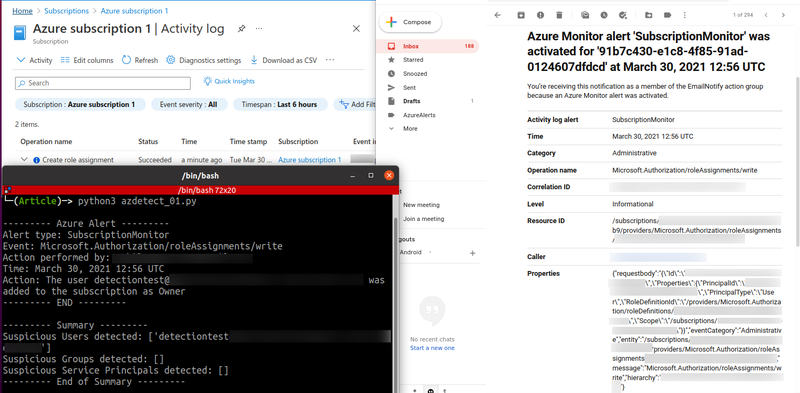Open the Azure toolbar overflow ellipsis

(330, 60)
